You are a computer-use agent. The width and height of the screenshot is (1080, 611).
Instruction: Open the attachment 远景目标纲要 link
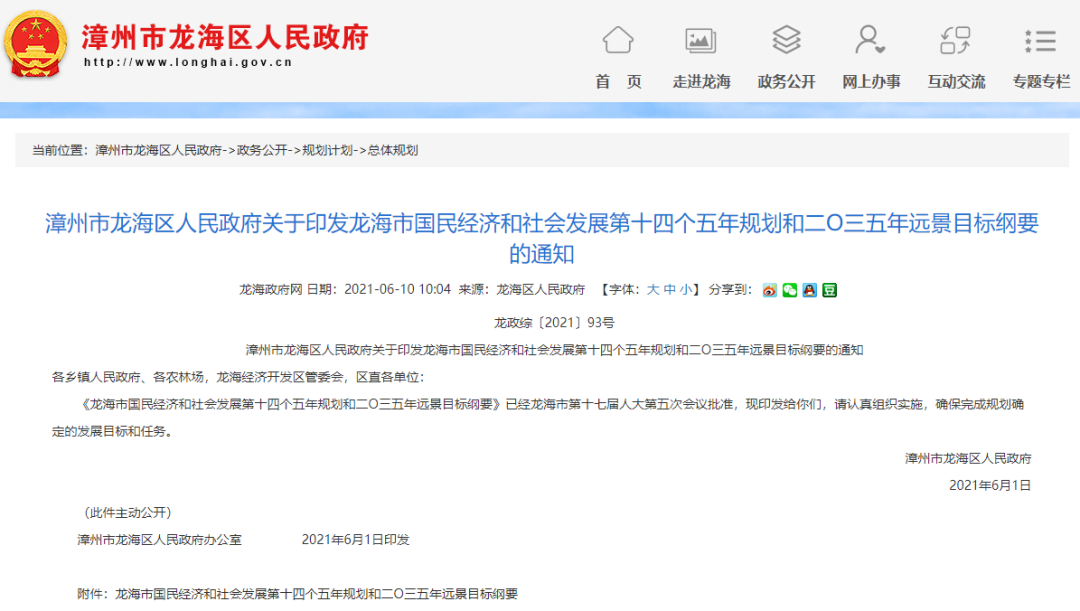click(317, 594)
